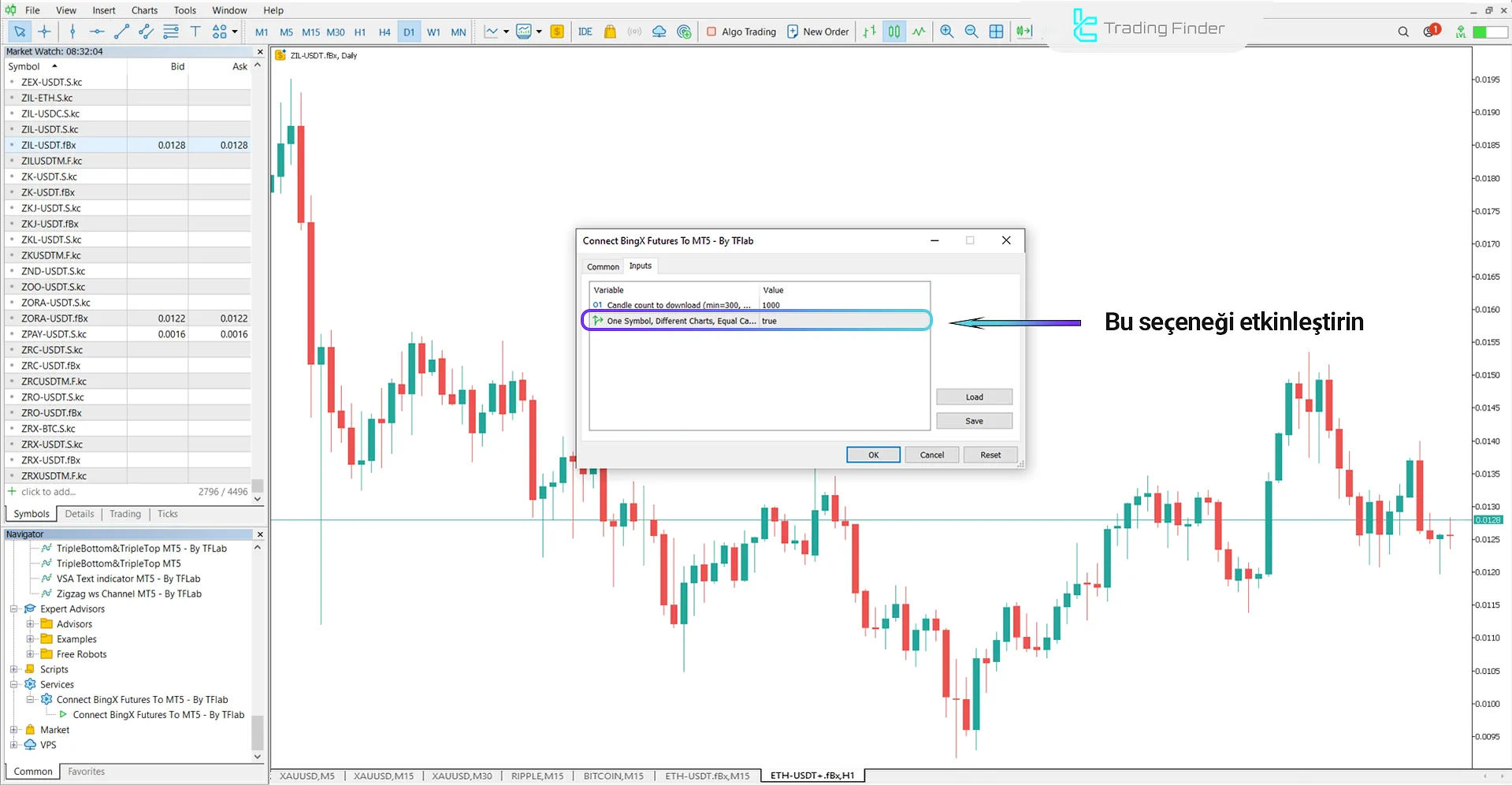Switch timeframe to M15
This screenshot has width=1512, height=785.
coord(311,32)
